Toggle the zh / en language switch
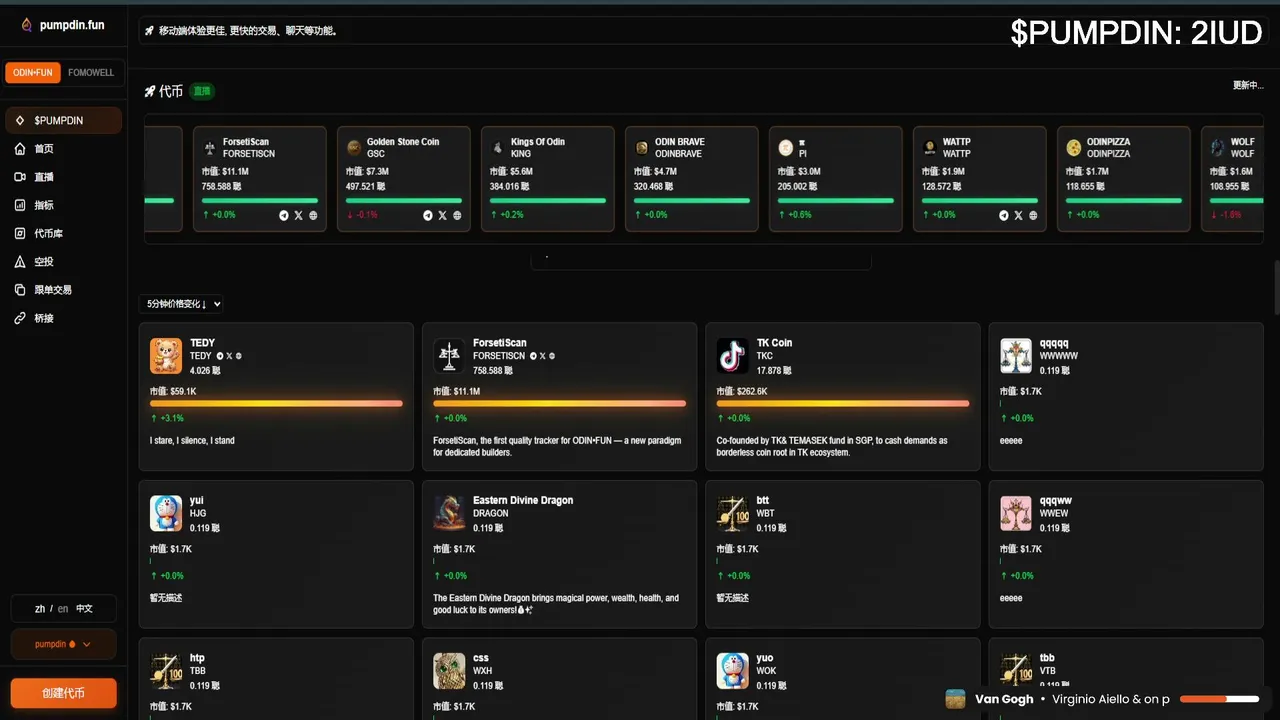Image resolution: width=1280 pixels, height=720 pixels. (63, 608)
